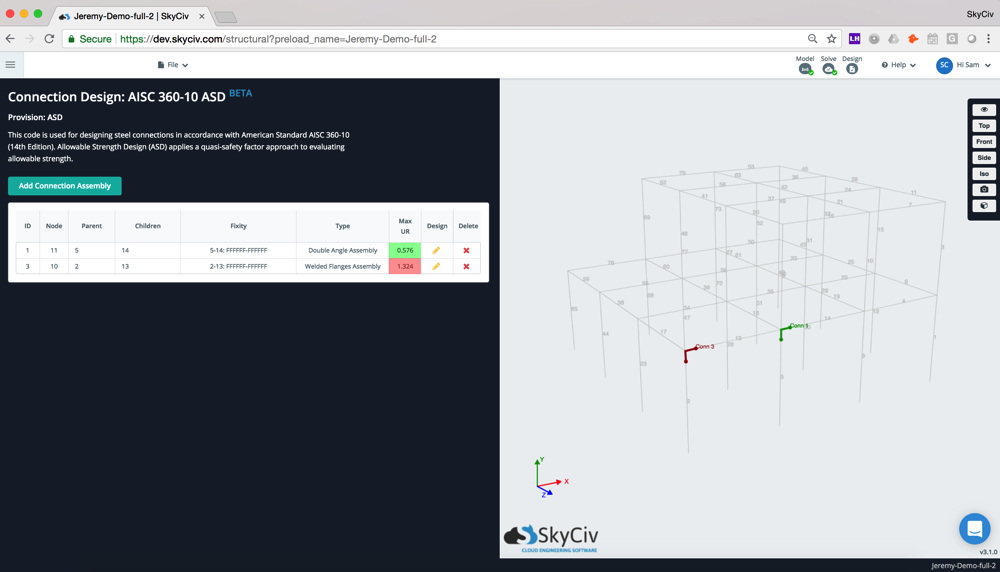The image size is (1000, 572).
Task: Toggle 3D cube render view
Action: pyautogui.click(x=984, y=205)
